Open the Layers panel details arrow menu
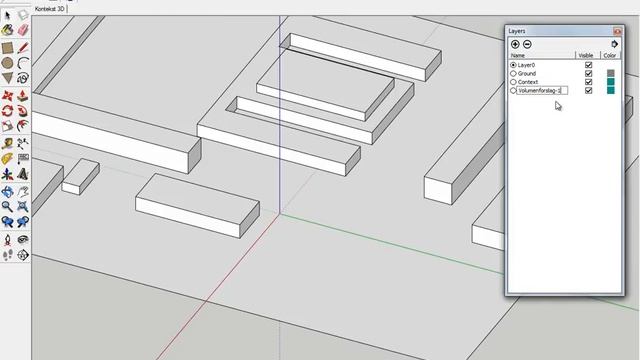Image resolution: width=640 pixels, height=360 pixels. coord(615,44)
